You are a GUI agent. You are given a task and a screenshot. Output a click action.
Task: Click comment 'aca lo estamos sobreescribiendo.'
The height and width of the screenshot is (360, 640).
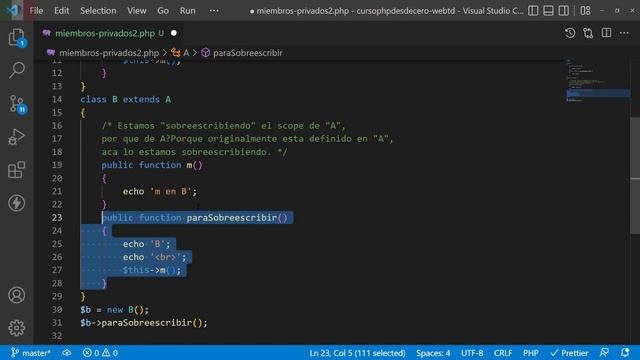tap(186, 152)
